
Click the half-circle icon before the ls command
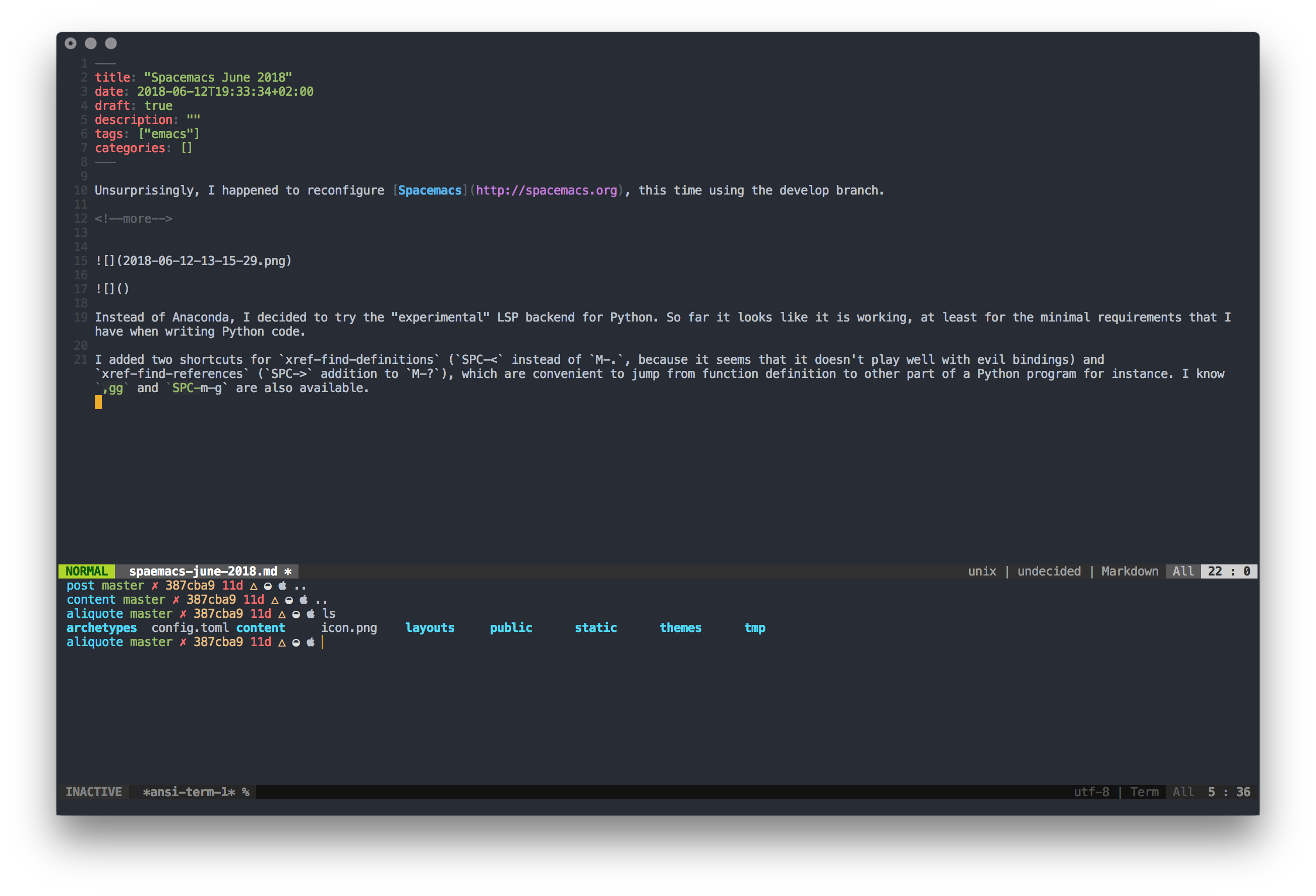[x=295, y=614]
